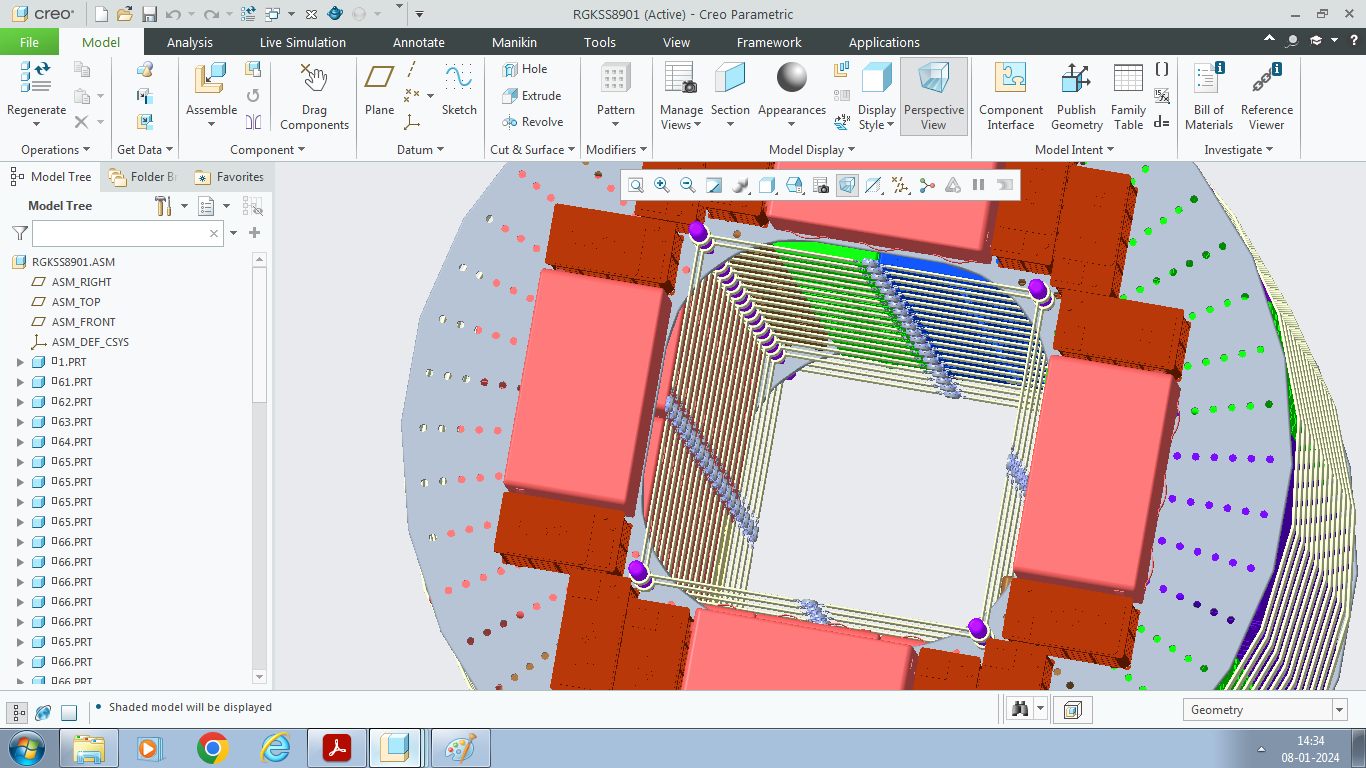Expand the 64.PRT tree node
This screenshot has width=1366, height=768.
tap(20, 442)
